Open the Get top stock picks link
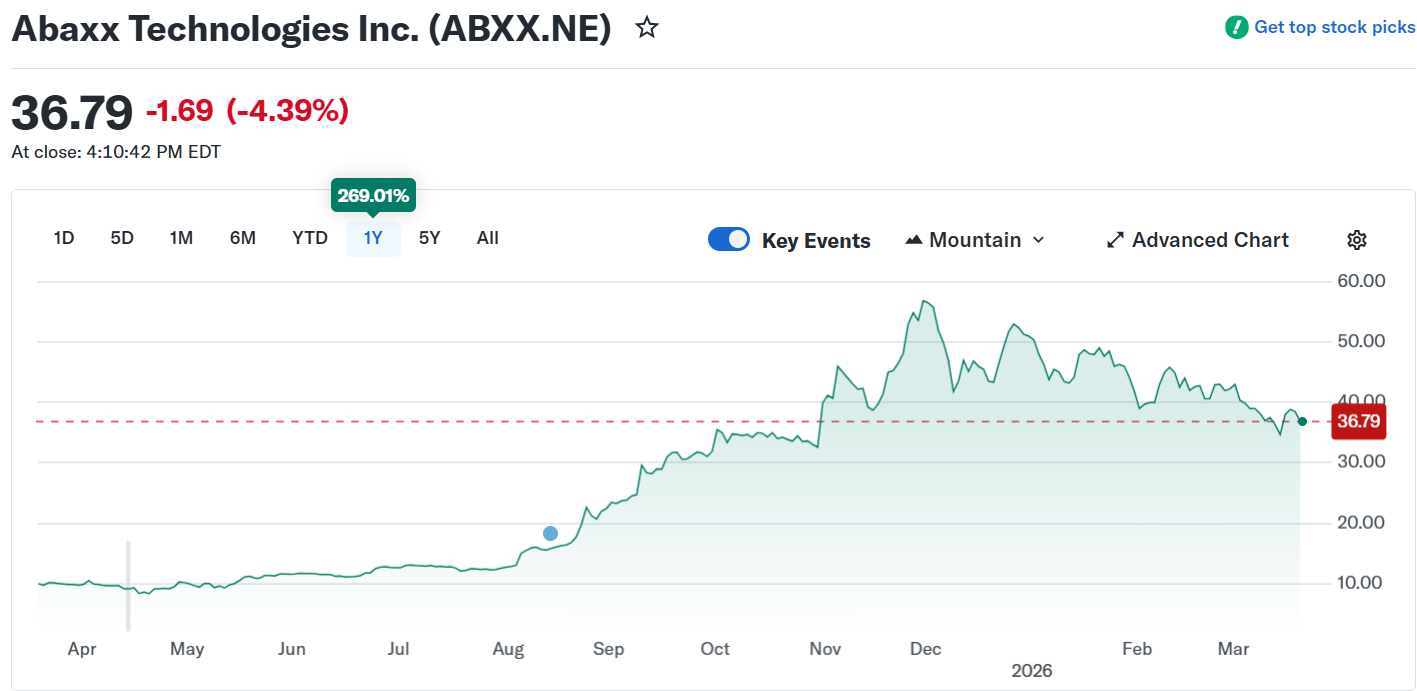Screen dimensions: 1417x691 (x=1334, y=27)
